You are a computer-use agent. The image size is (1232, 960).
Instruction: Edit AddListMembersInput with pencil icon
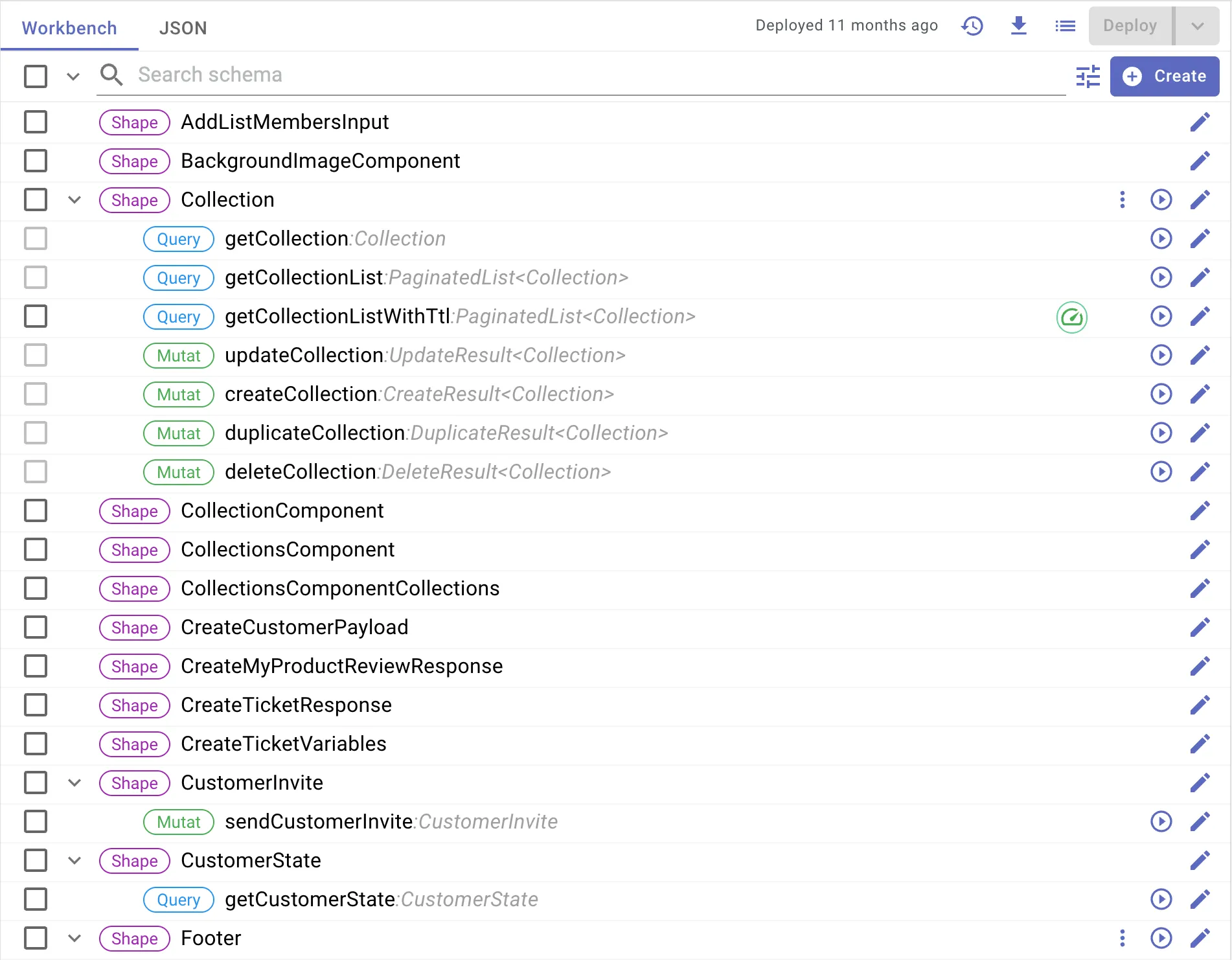click(1200, 122)
